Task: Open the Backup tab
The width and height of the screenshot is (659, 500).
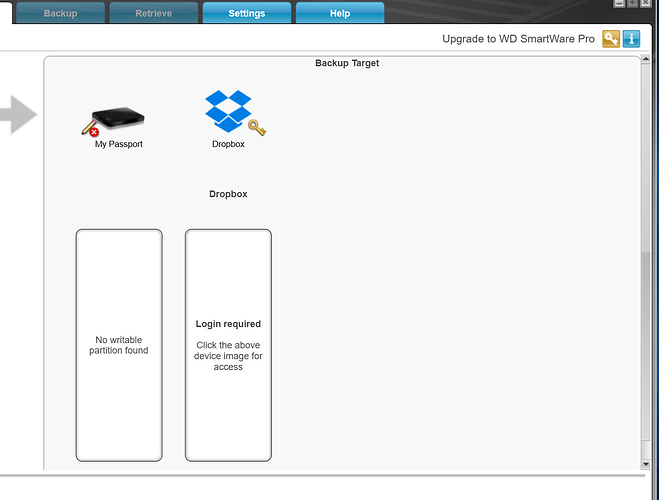Action: pos(61,13)
